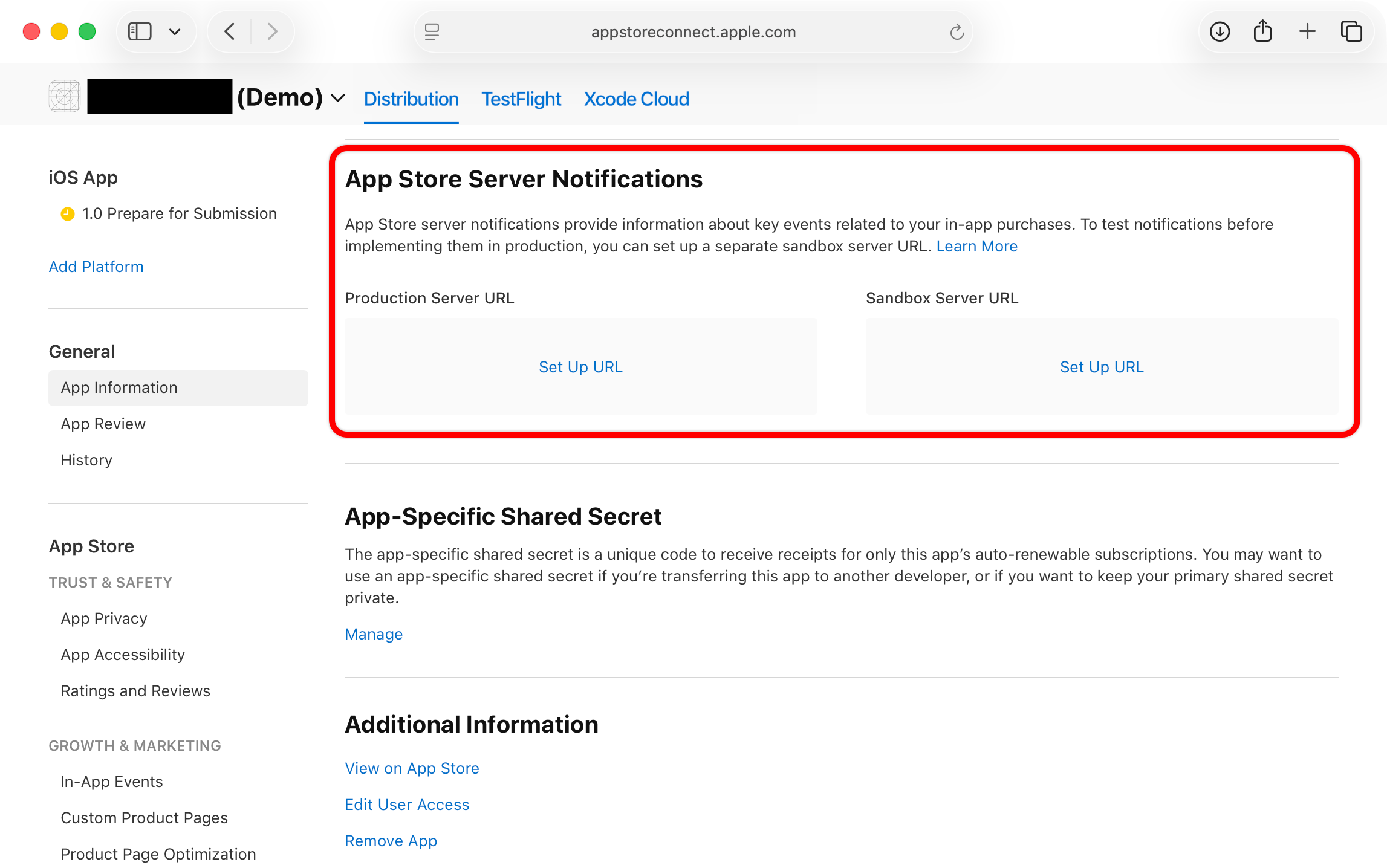Click the 'Production Server URL' label
Viewport: 1387px width, 868px height.
(429, 298)
